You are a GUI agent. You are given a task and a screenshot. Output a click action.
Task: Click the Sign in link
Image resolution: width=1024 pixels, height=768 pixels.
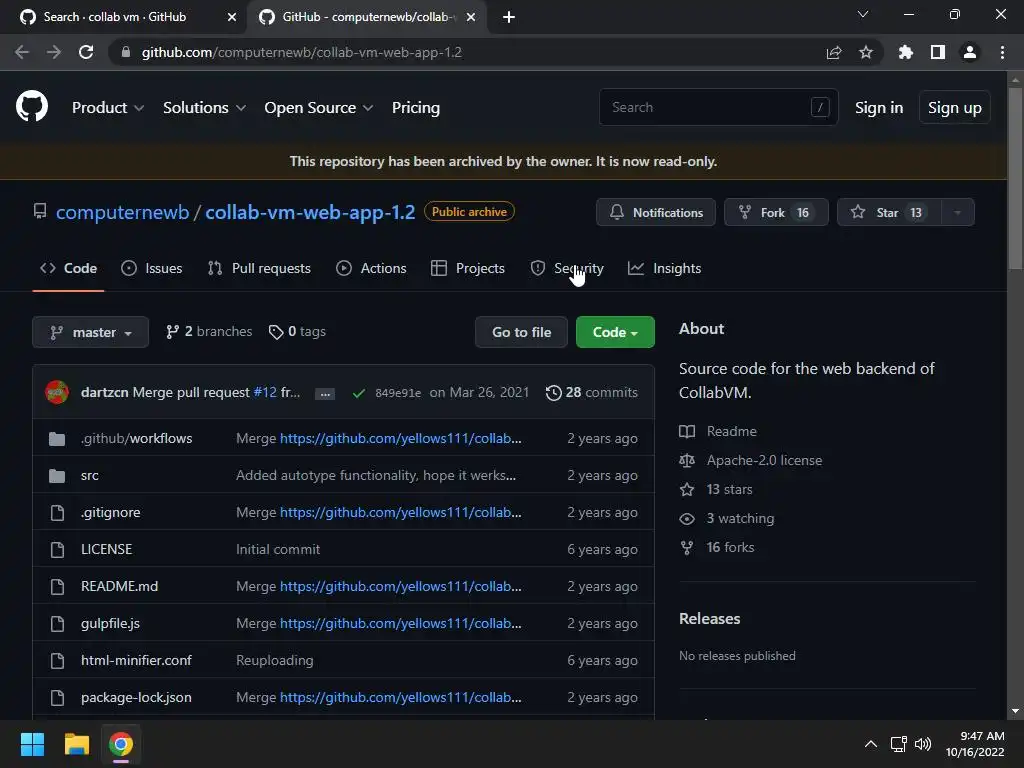pyautogui.click(x=879, y=108)
